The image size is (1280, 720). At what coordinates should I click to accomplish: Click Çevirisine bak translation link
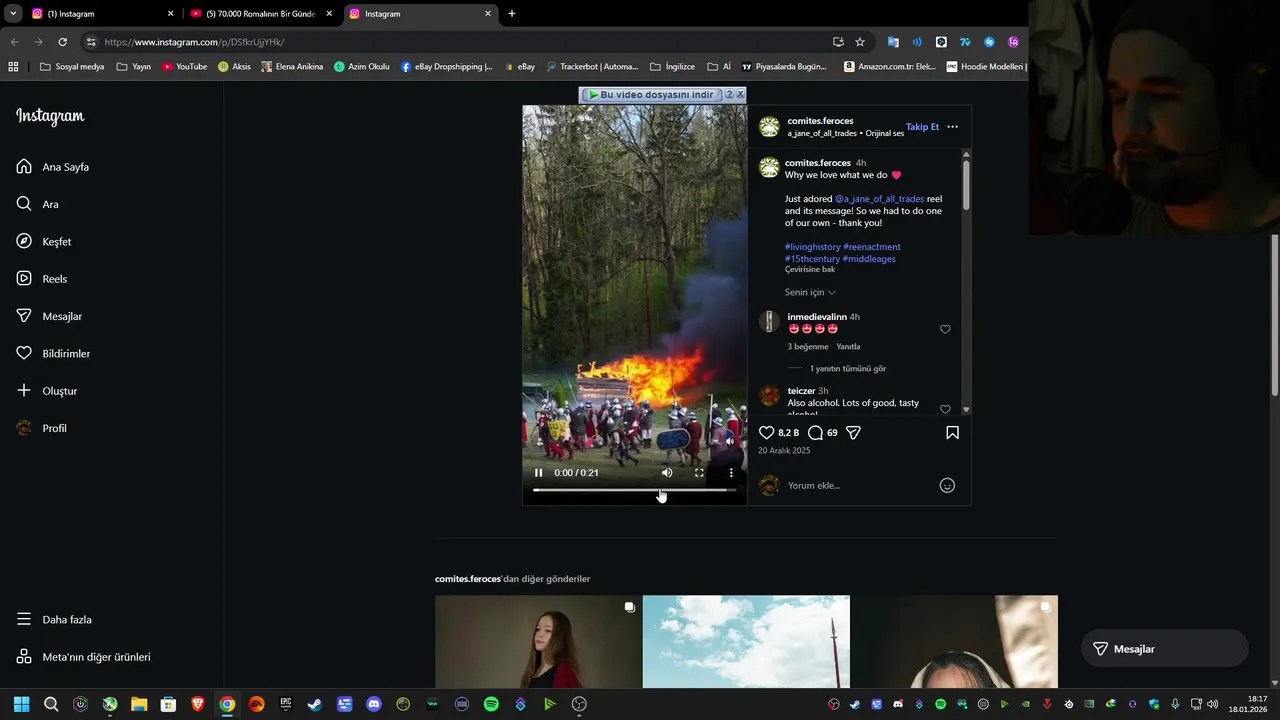(x=810, y=269)
